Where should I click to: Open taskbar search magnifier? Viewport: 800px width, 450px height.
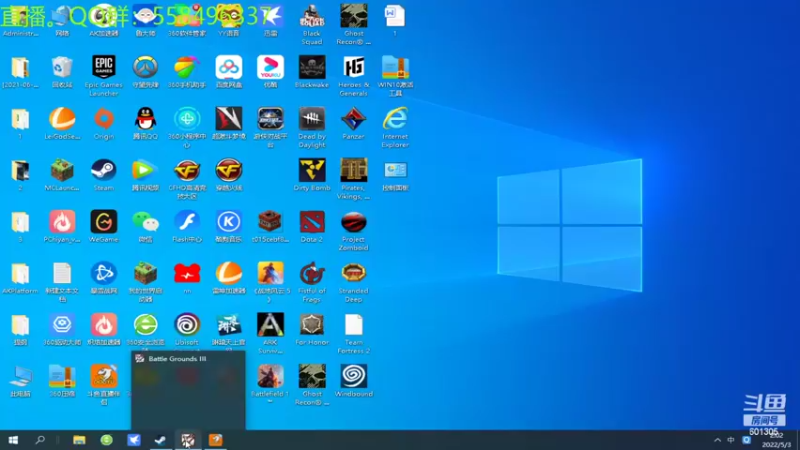[x=40, y=440]
